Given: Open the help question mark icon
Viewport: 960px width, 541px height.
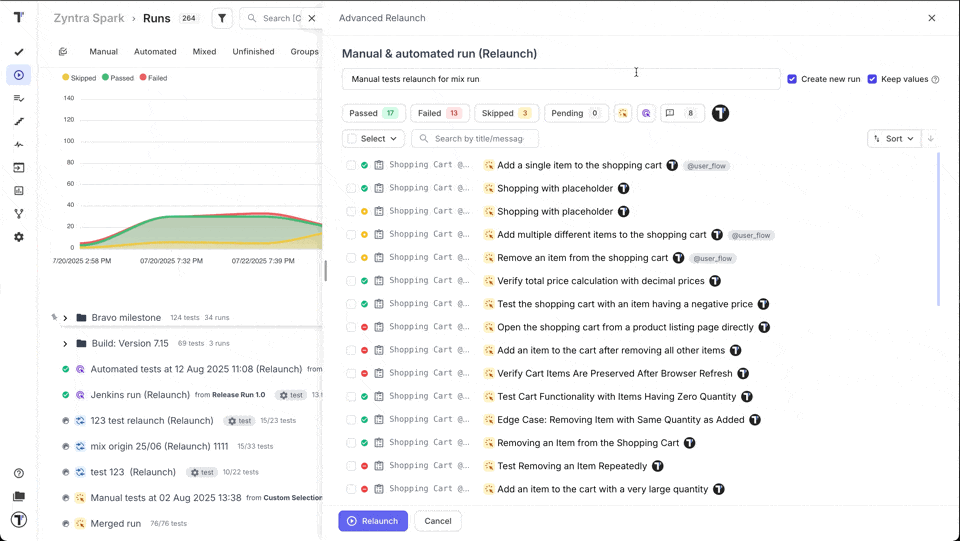Looking at the screenshot, I should point(18,473).
